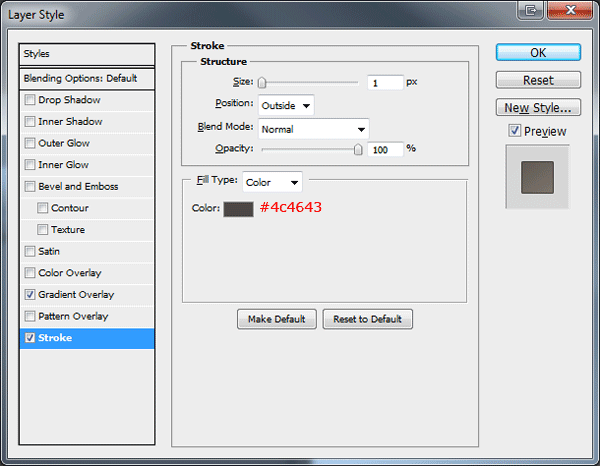The image size is (600, 466).
Task: Tick the Inner Glow checkbox
Action: click(x=30, y=165)
